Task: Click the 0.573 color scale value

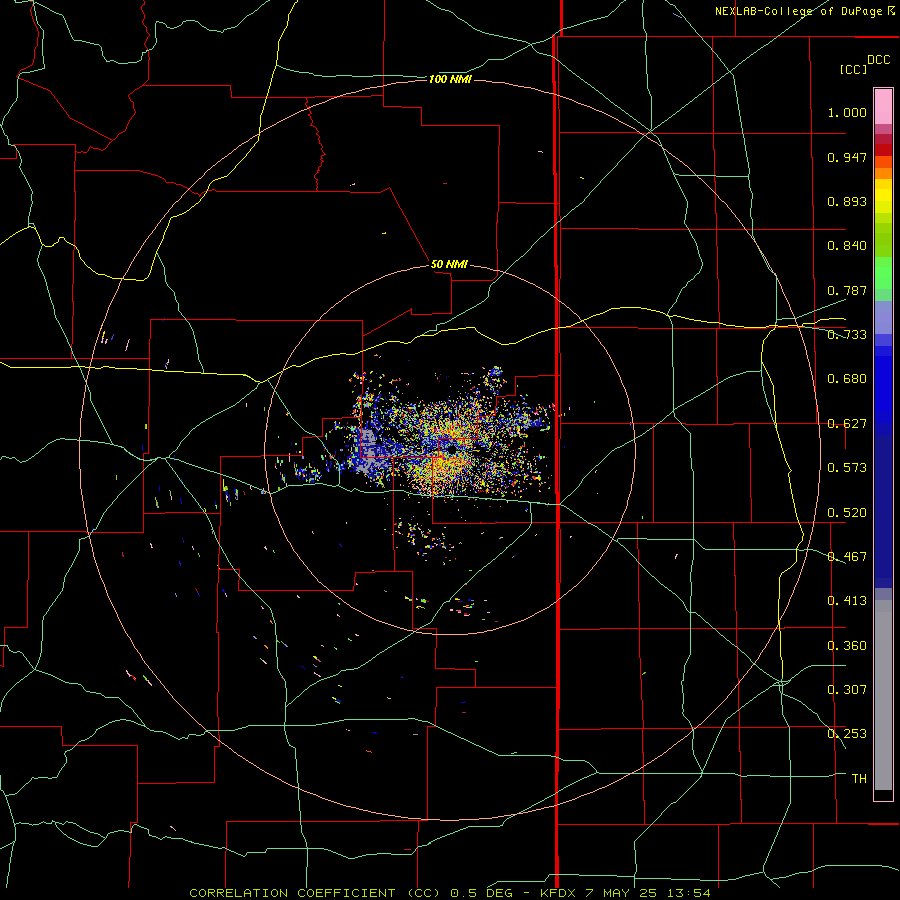Action: point(847,468)
